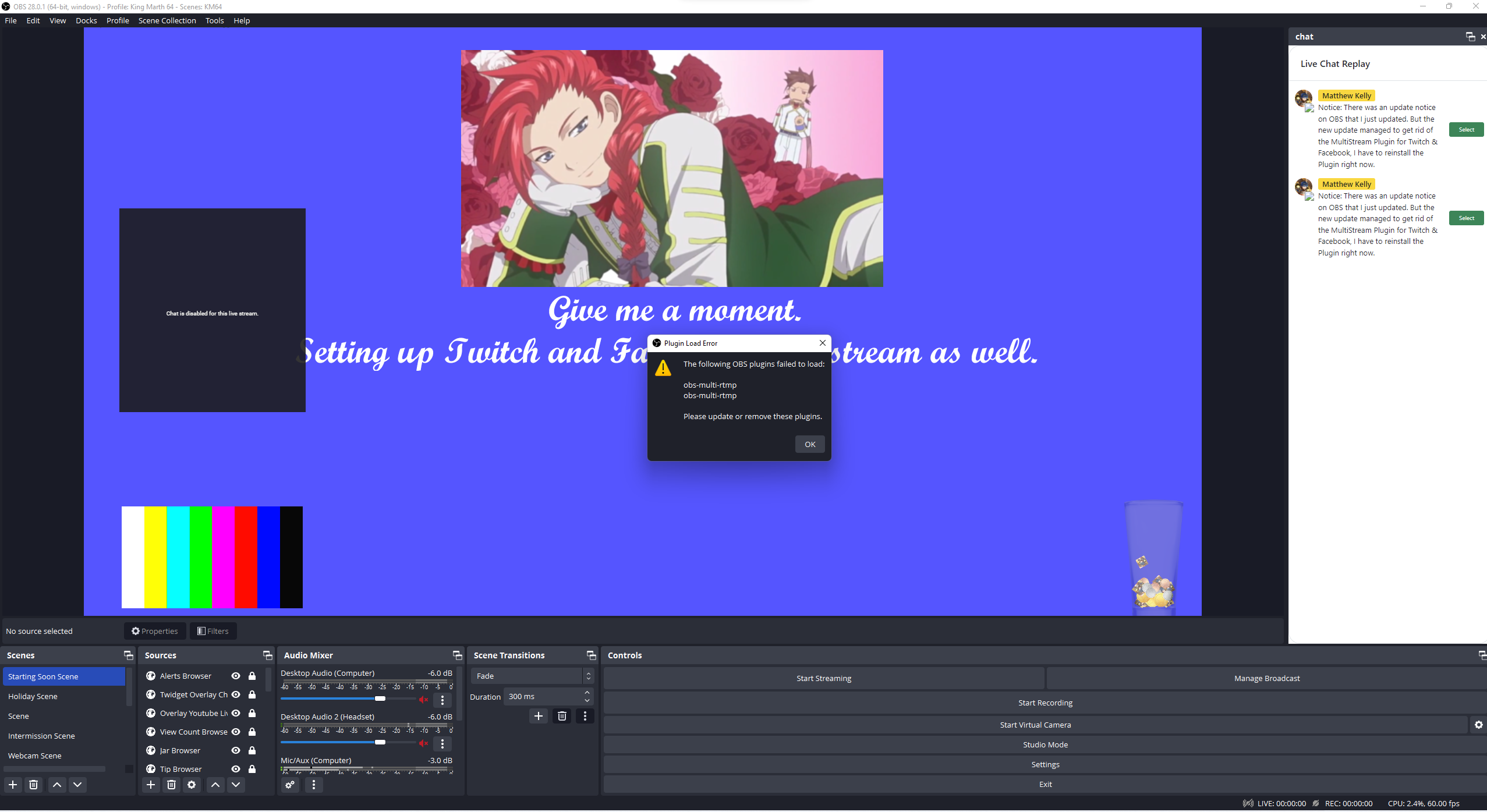1487x812 pixels.
Task: Click the Duration 300 ms field
Action: [x=548, y=697]
